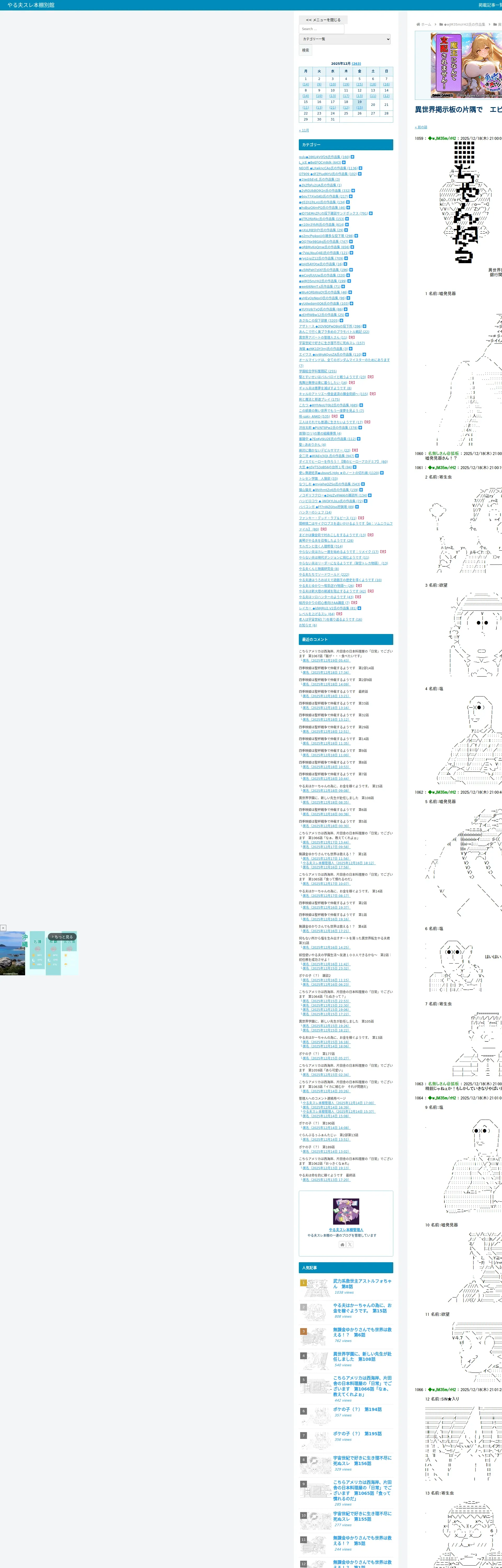
Task: Expand the ◆wJM35m/rH2 category plus icon
Action: [x=349, y=281]
